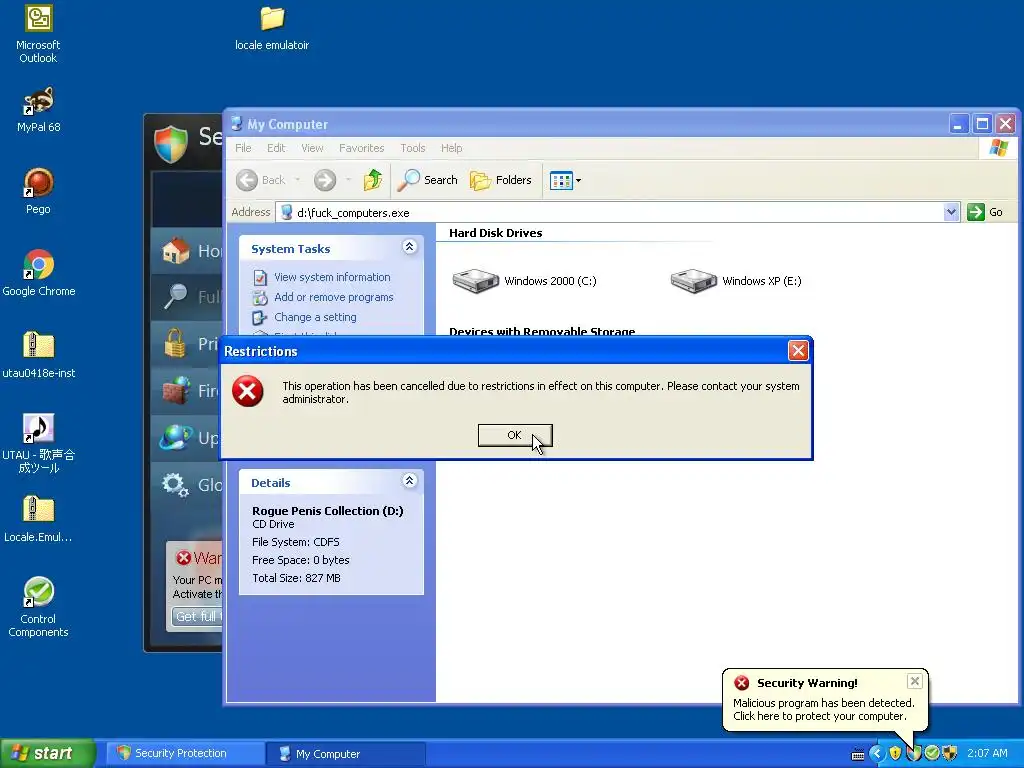Select the Windows 2000 (C:) drive
Image resolution: width=1024 pixels, height=768 pixels.
(x=524, y=281)
